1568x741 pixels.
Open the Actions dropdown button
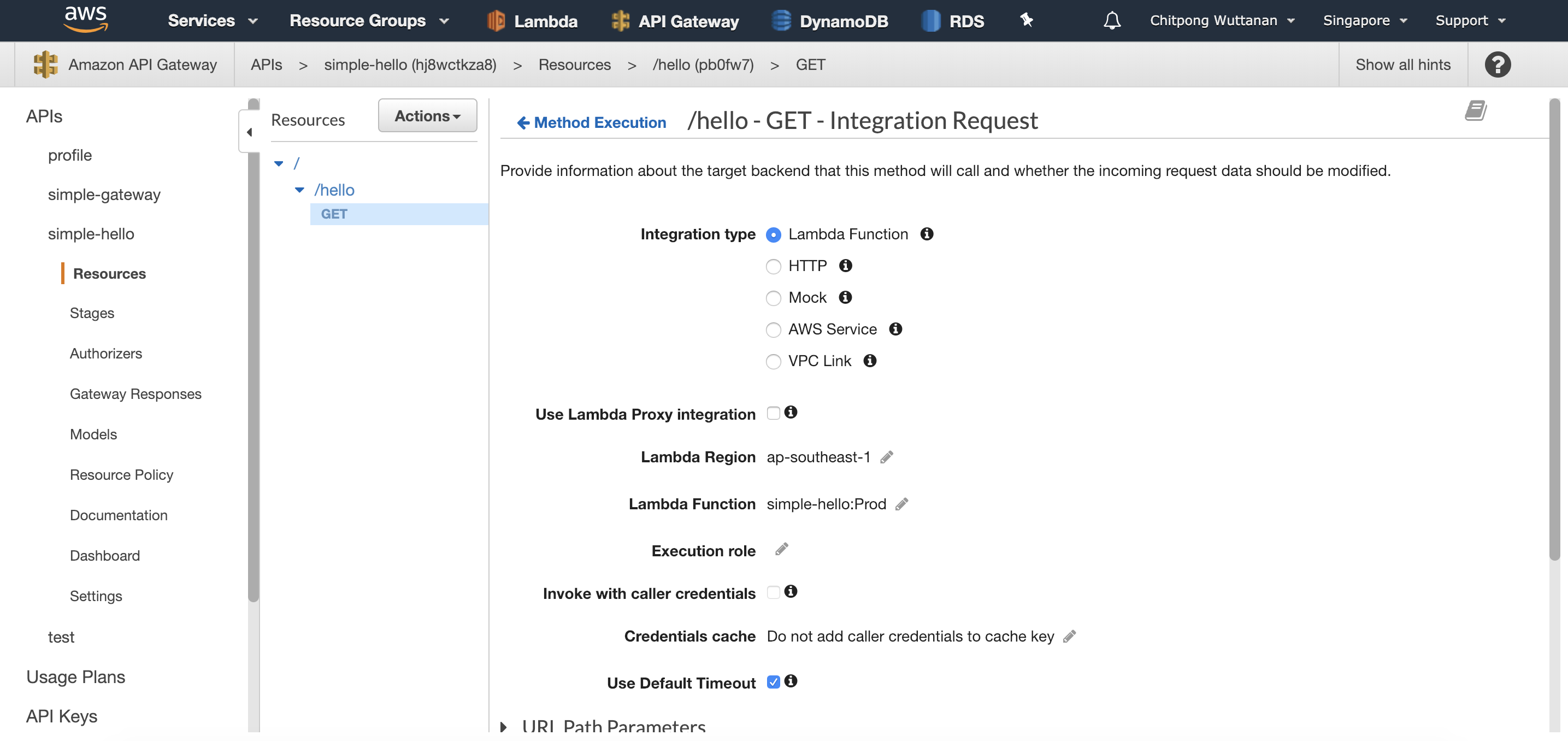pos(427,116)
